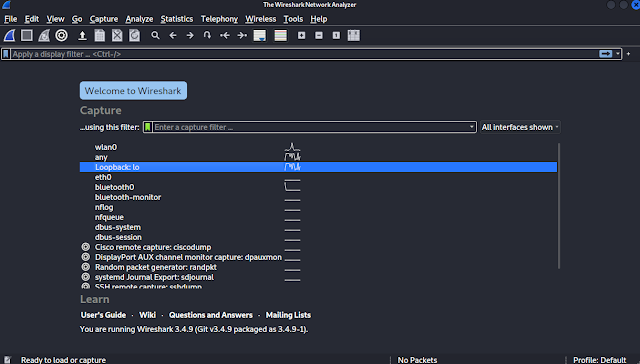The image size is (640, 364).
Task: Open the User's Guide link
Action: 103,315
